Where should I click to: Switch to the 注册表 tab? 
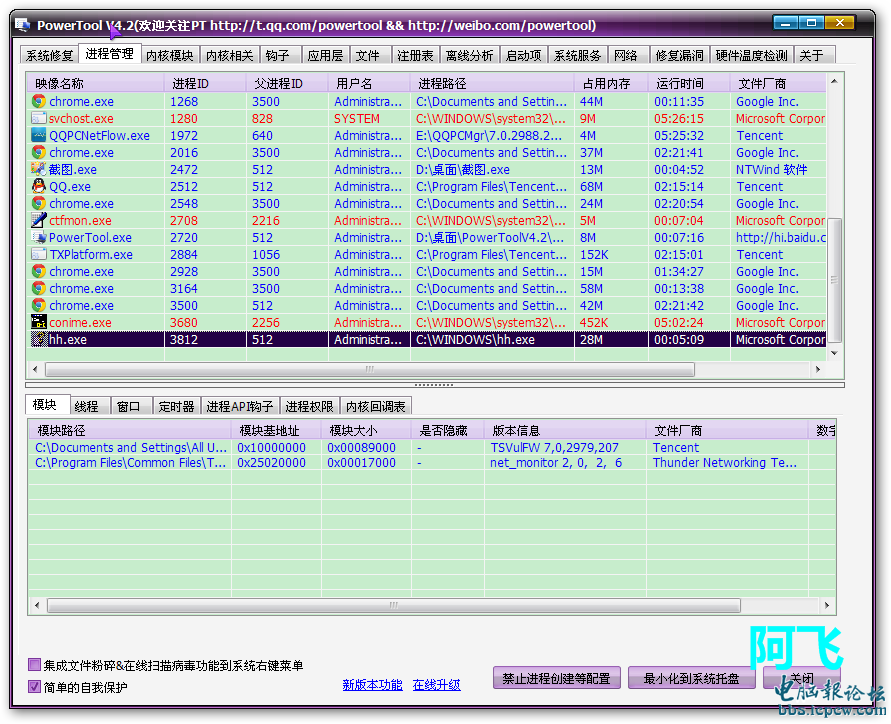(x=415, y=55)
